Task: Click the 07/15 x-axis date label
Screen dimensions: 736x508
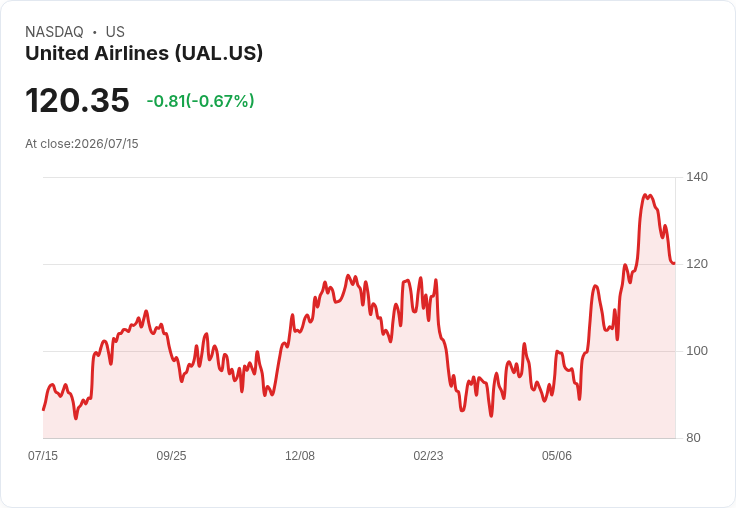Action: (43, 455)
